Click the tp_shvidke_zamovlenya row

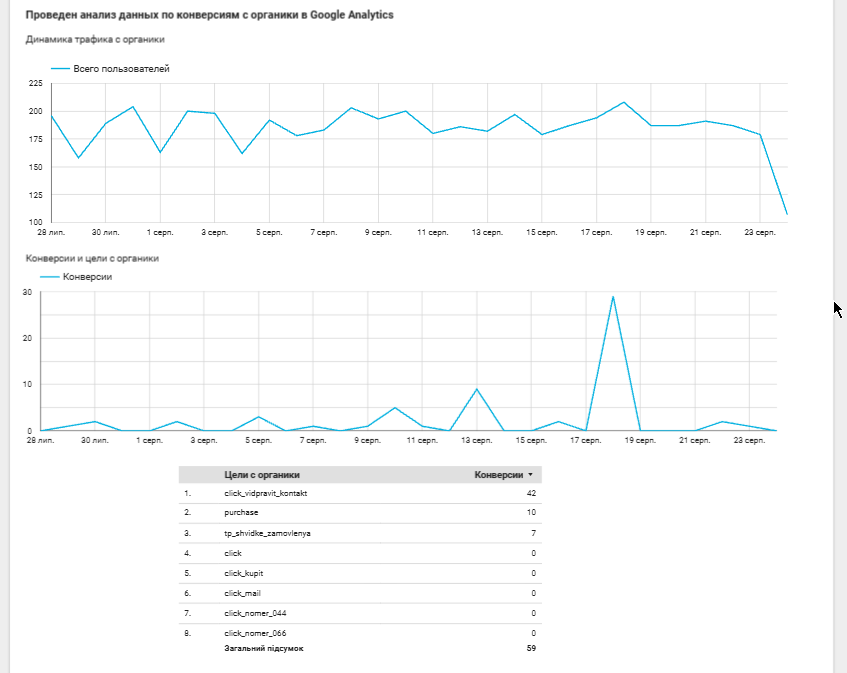360,533
